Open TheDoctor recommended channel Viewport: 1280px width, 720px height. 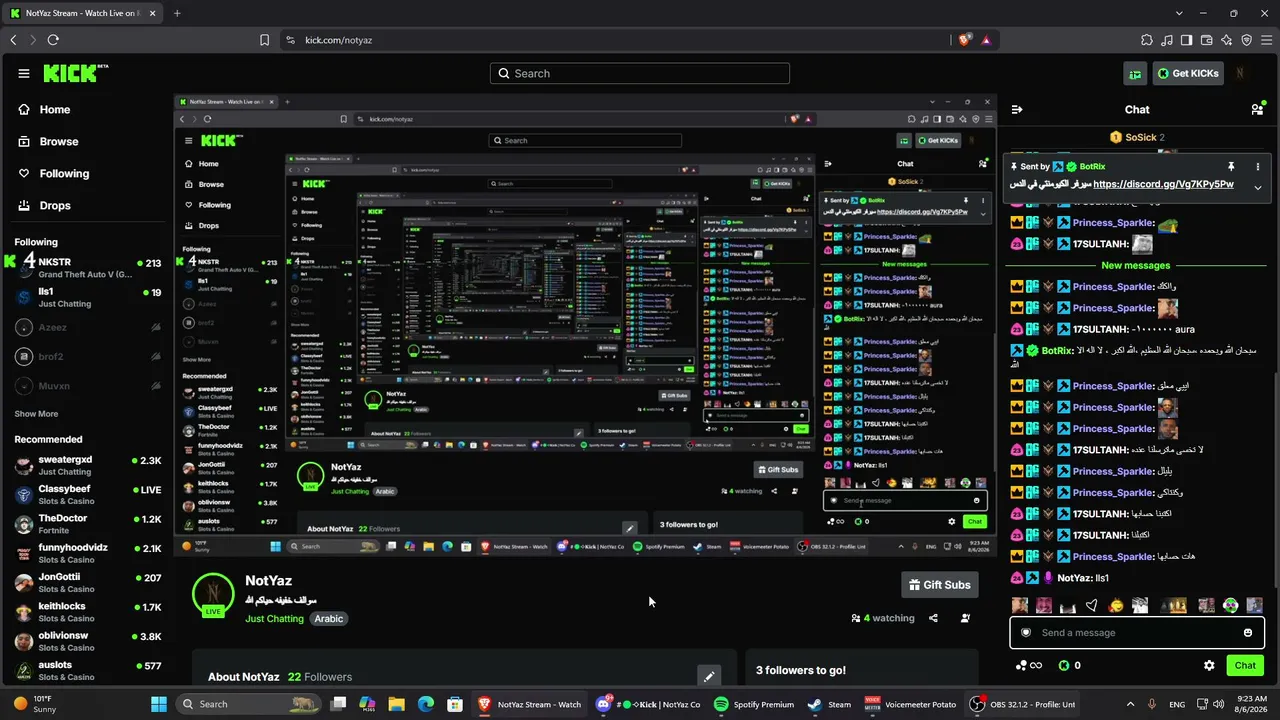[x=88, y=524]
